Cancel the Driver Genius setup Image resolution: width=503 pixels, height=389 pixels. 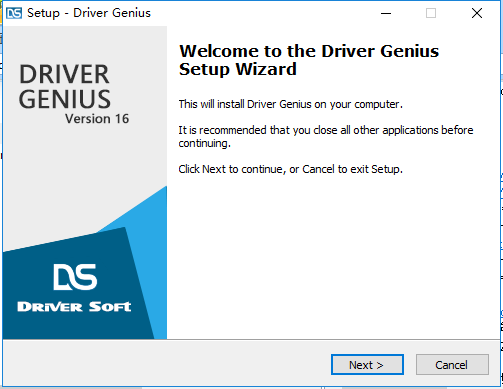452,365
